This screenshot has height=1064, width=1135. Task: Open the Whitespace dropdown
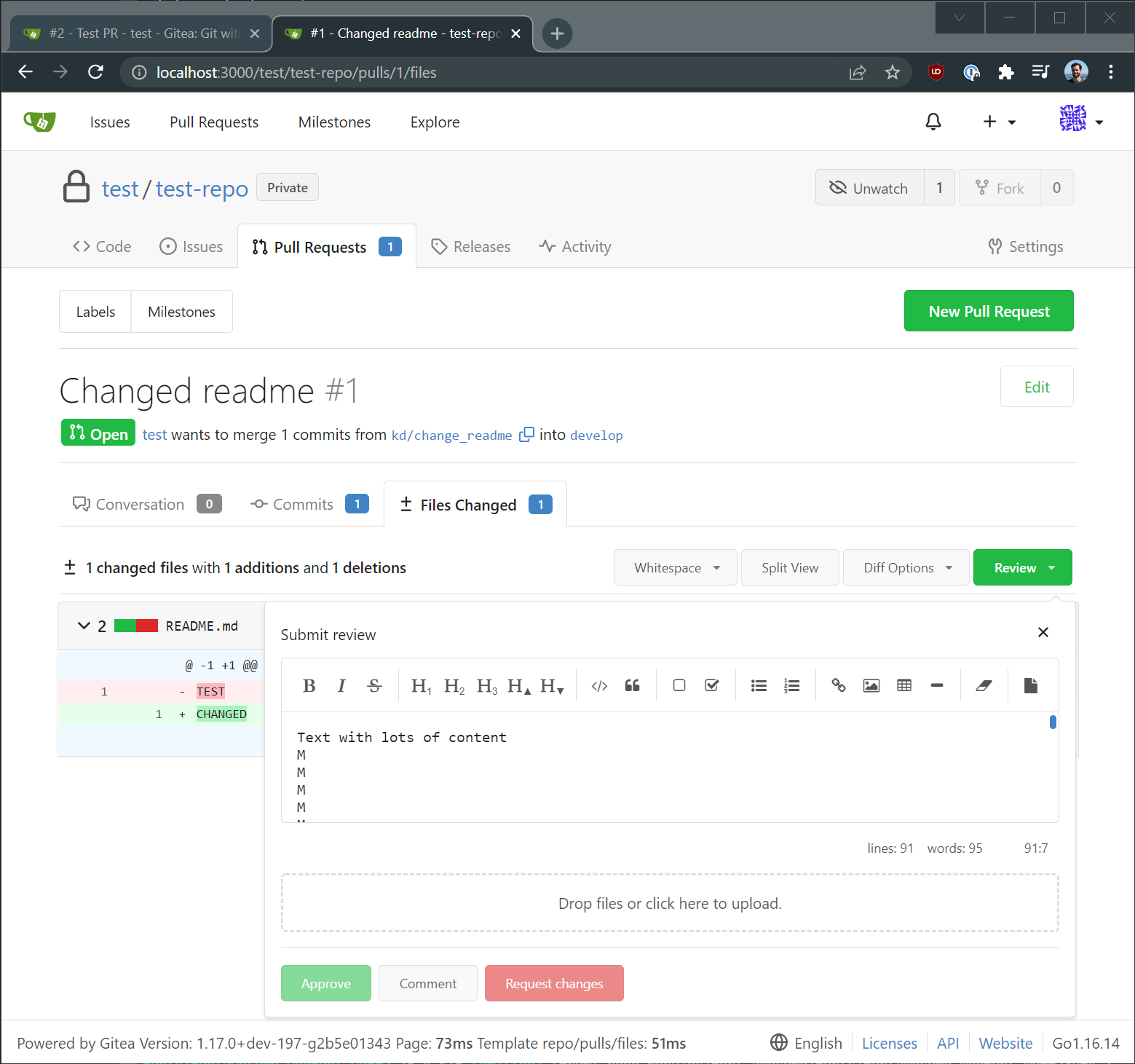coord(676,567)
